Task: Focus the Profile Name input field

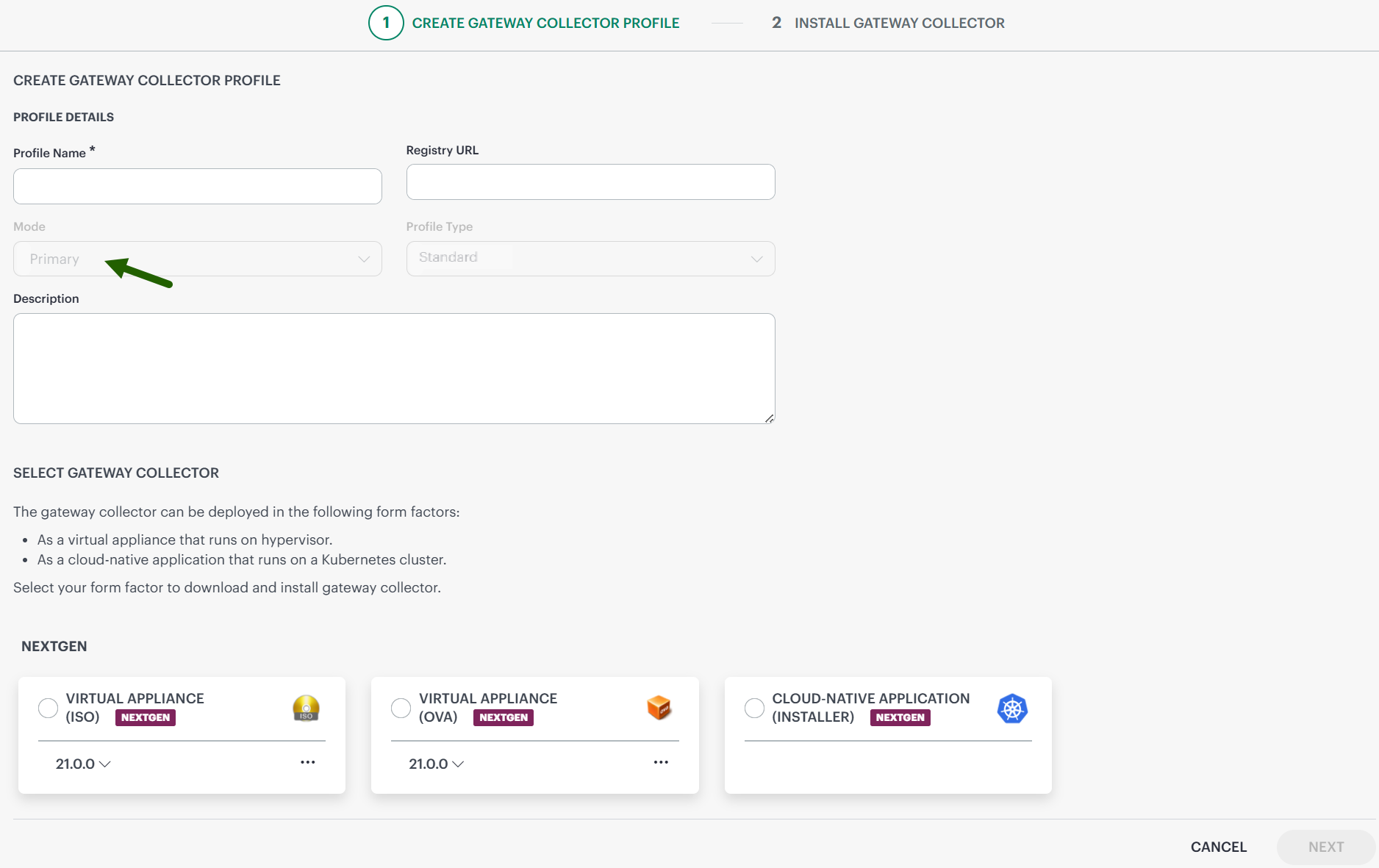Action: [x=198, y=186]
